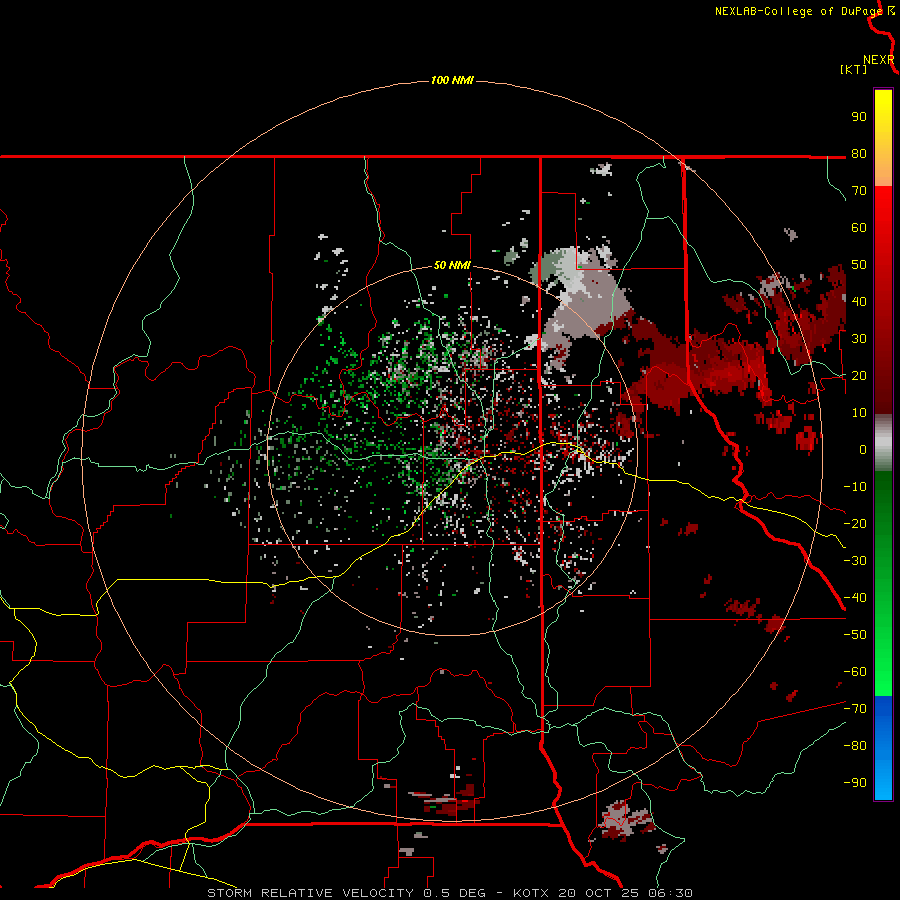Click the [KT] units label above the color scale
Screen dimensions: 900x900
[853, 69]
